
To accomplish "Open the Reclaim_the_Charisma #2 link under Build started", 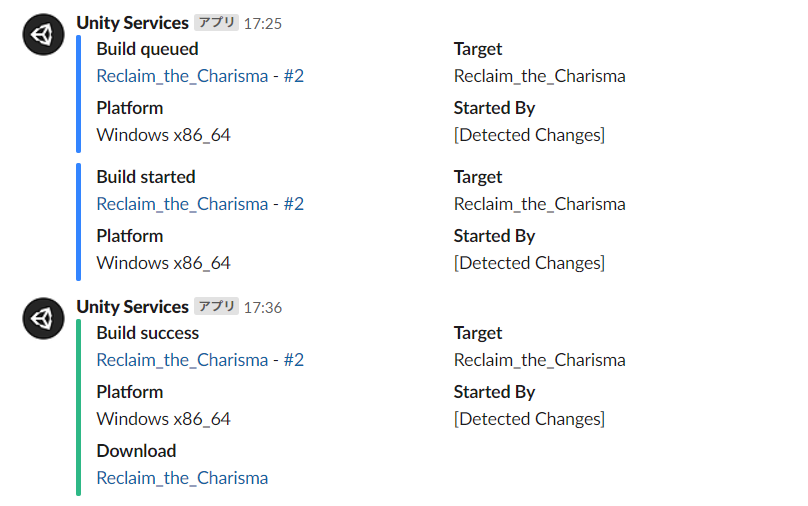I will 200,204.
